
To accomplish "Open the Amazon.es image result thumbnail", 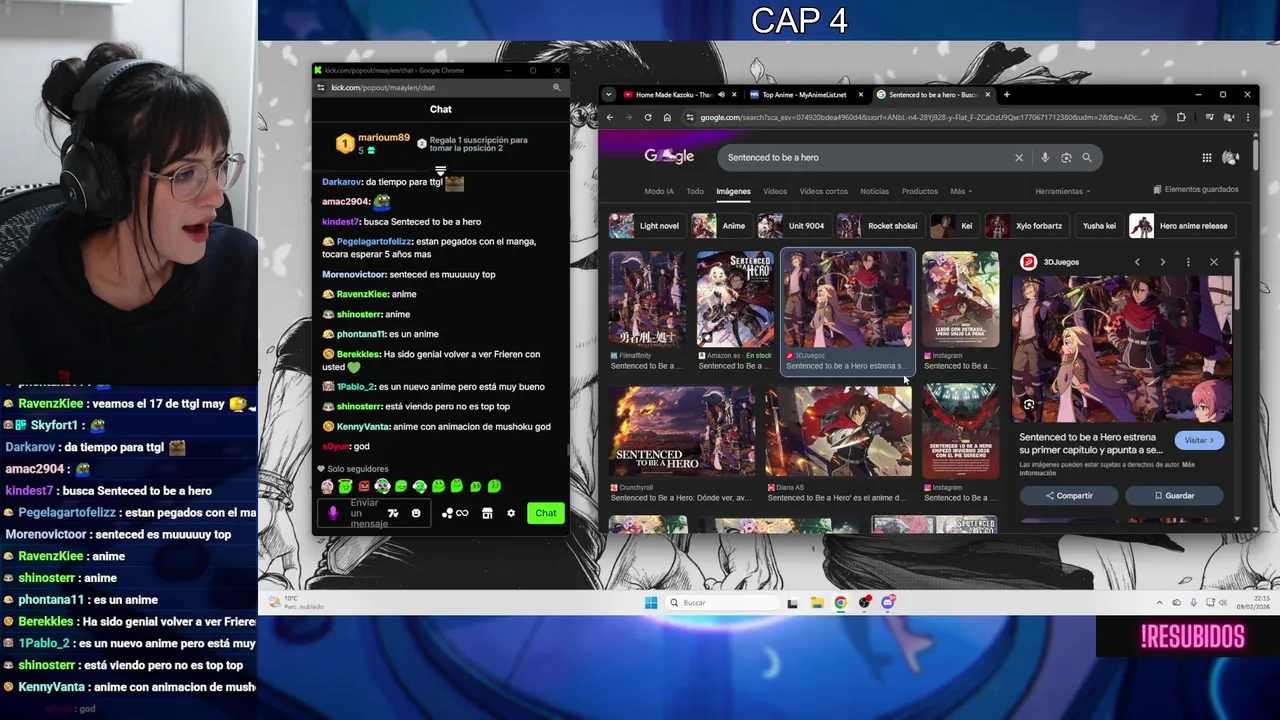I will (x=735, y=299).
